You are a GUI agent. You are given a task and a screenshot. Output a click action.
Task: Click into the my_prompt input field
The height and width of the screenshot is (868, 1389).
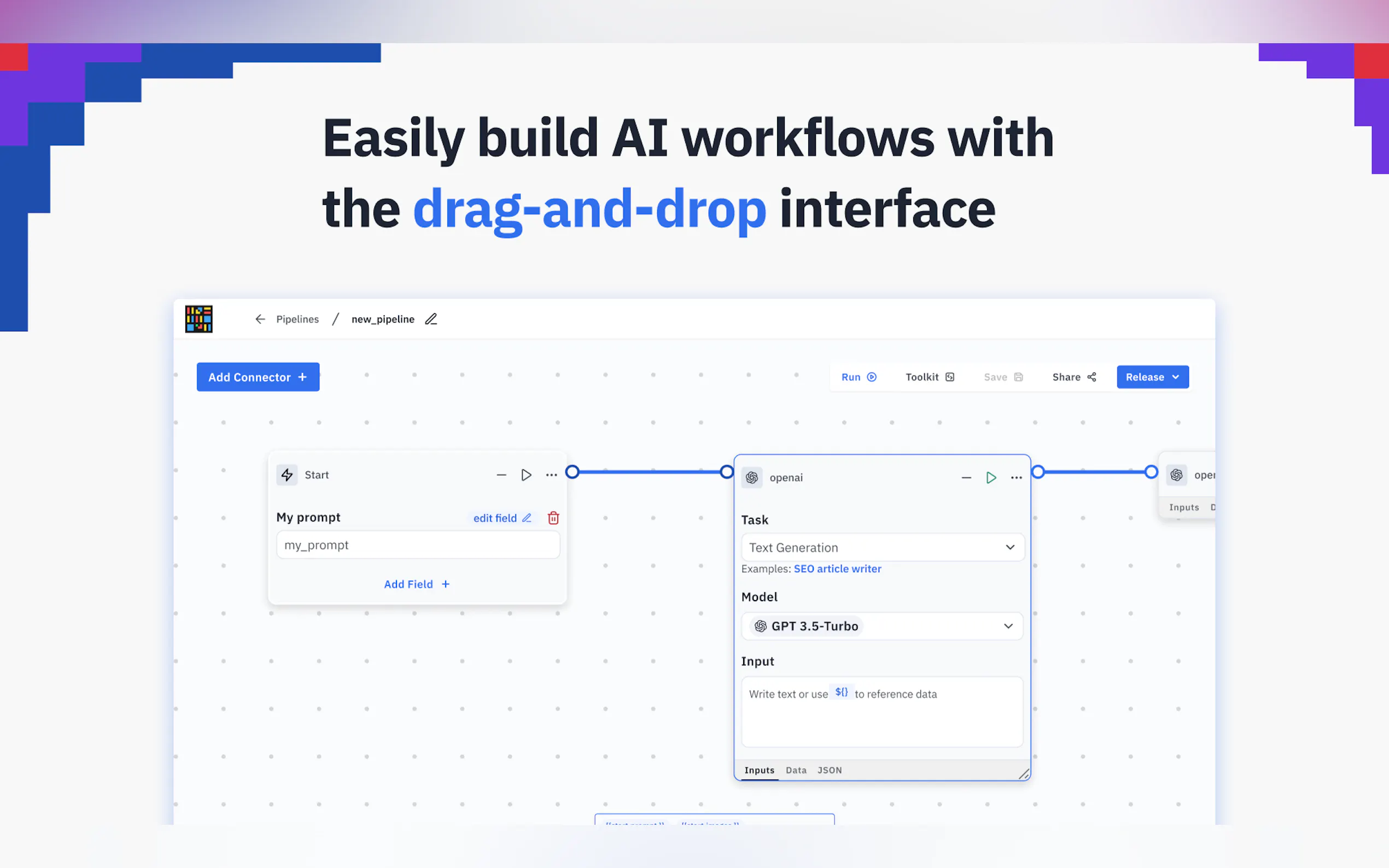coord(417,545)
